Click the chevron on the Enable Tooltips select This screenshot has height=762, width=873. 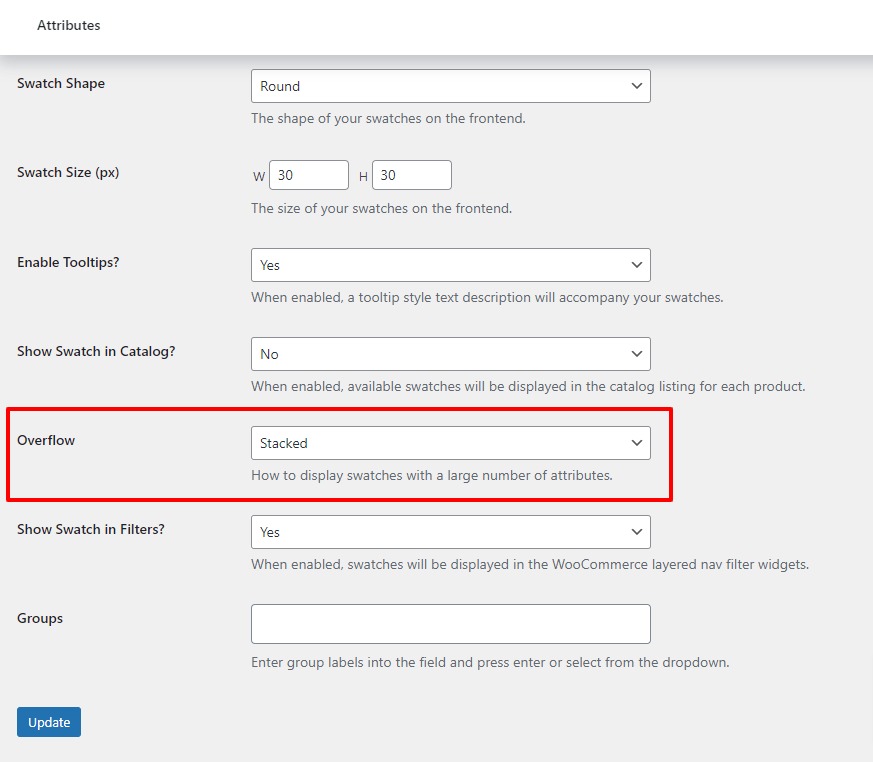tap(636, 265)
